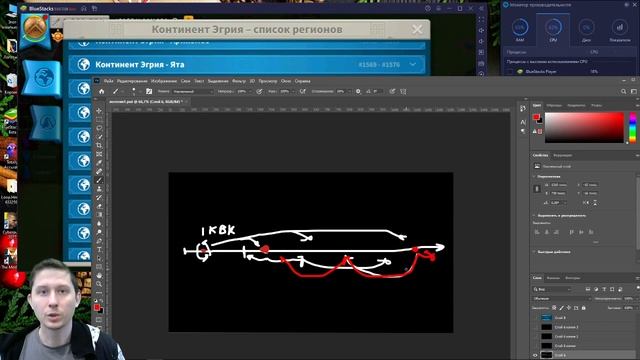Select the Eraser tool
This screenshot has width=640, height=360.
99,206
